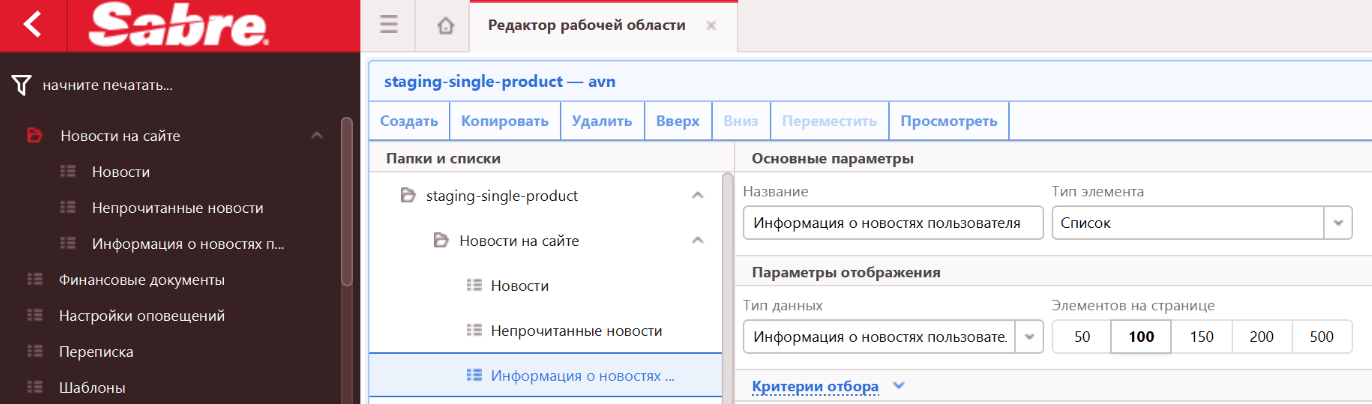
Task: Close the Редактор рабочей области tab
Action: (x=711, y=26)
